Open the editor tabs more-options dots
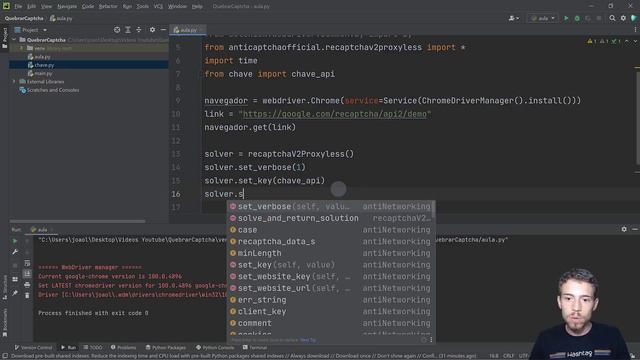640x360 pixels. click(x=636, y=30)
